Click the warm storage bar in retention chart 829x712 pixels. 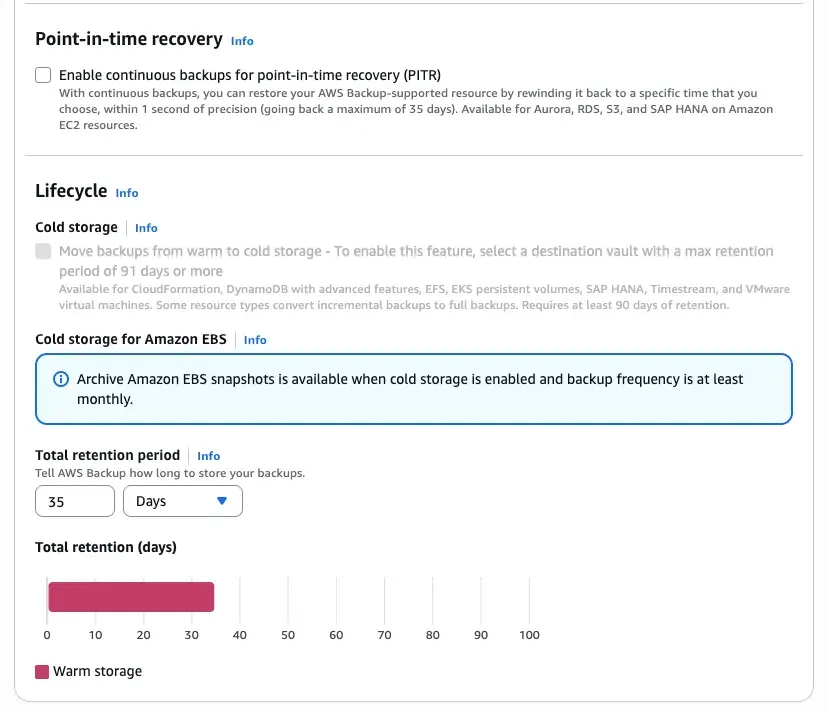131,597
